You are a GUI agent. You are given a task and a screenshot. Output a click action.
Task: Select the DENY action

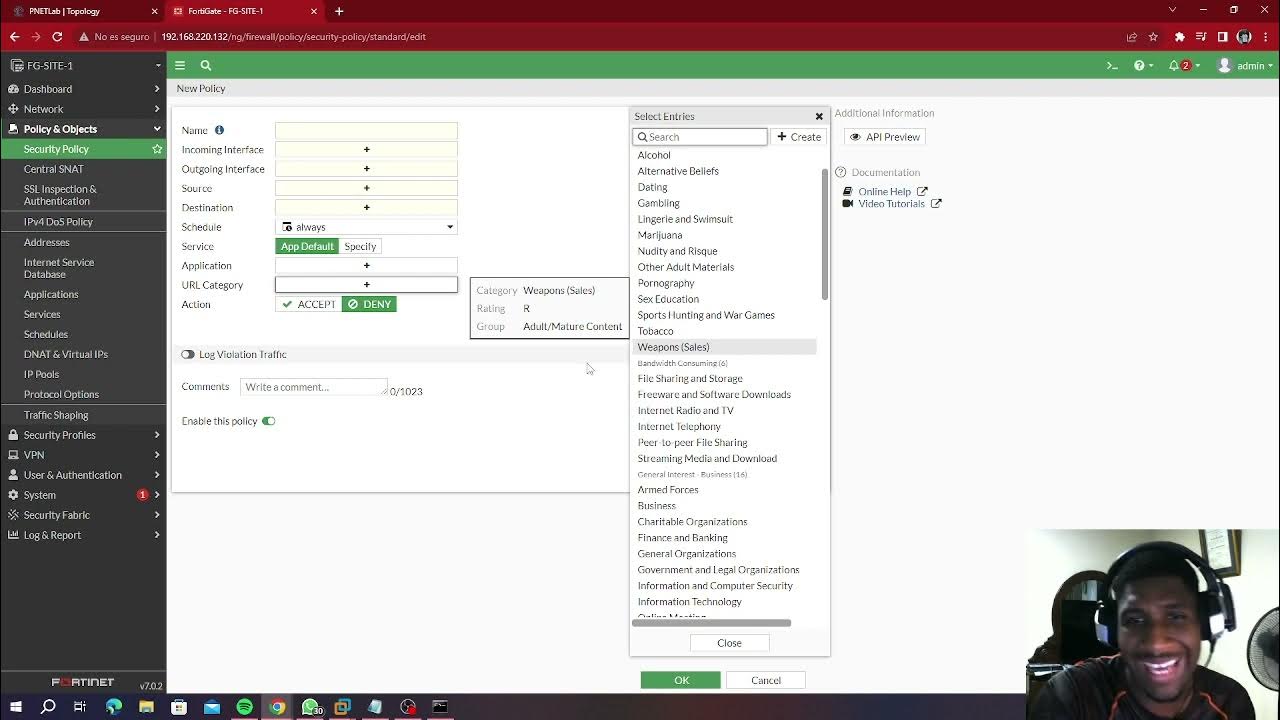pos(369,304)
